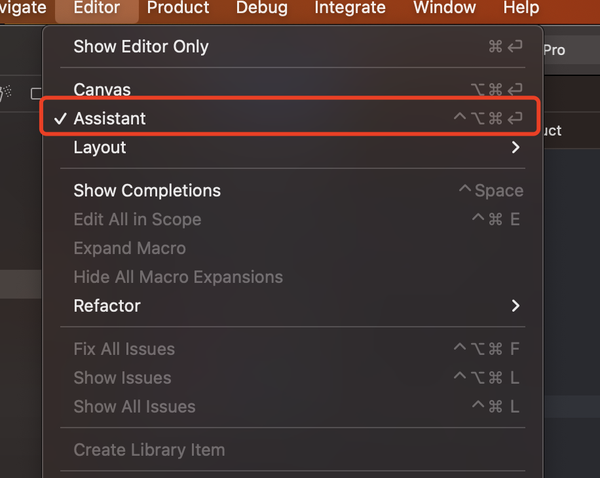Open the Help menu
Viewport: 600px width, 478px height.
521,8
